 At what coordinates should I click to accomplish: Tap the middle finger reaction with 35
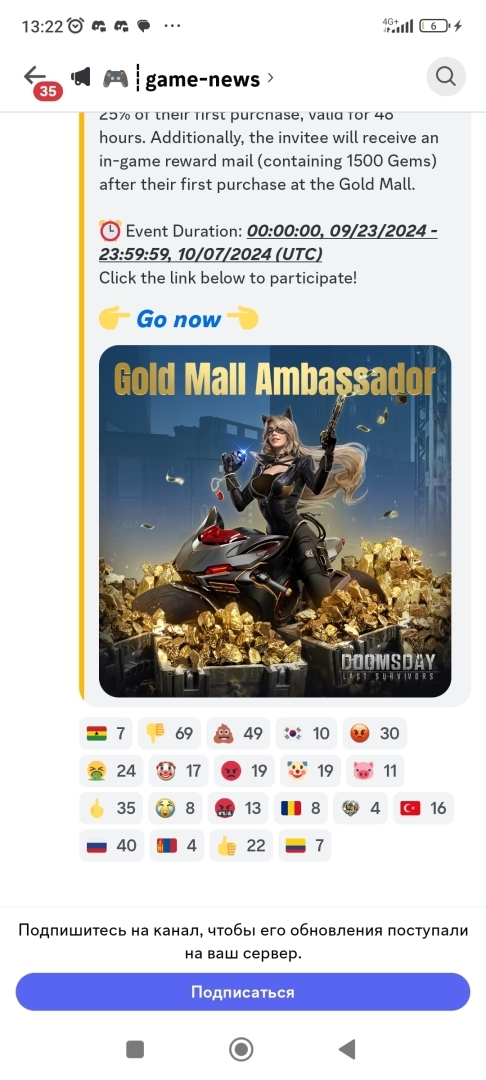112,808
